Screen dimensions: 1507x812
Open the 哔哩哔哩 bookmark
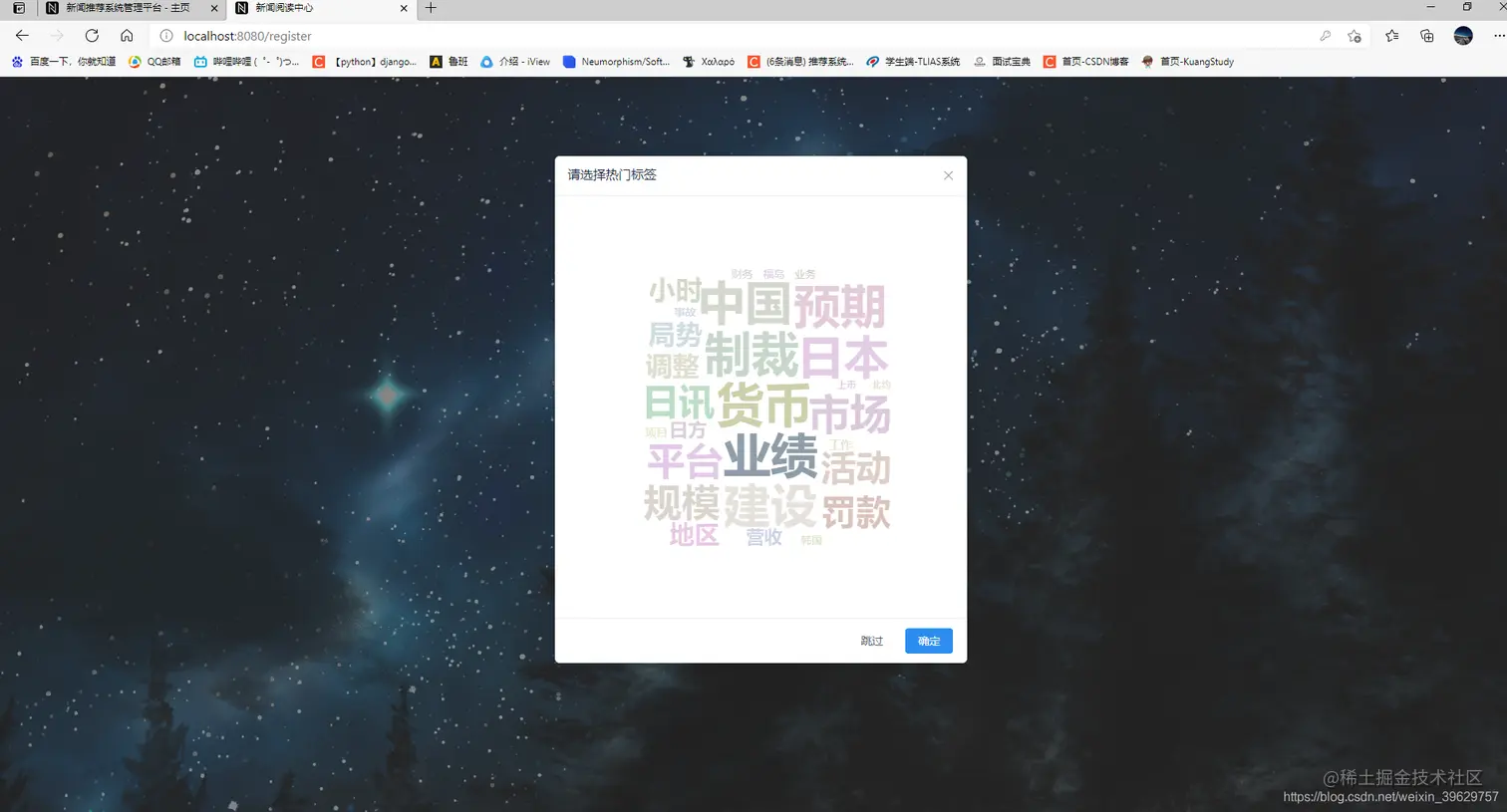click(x=253, y=61)
